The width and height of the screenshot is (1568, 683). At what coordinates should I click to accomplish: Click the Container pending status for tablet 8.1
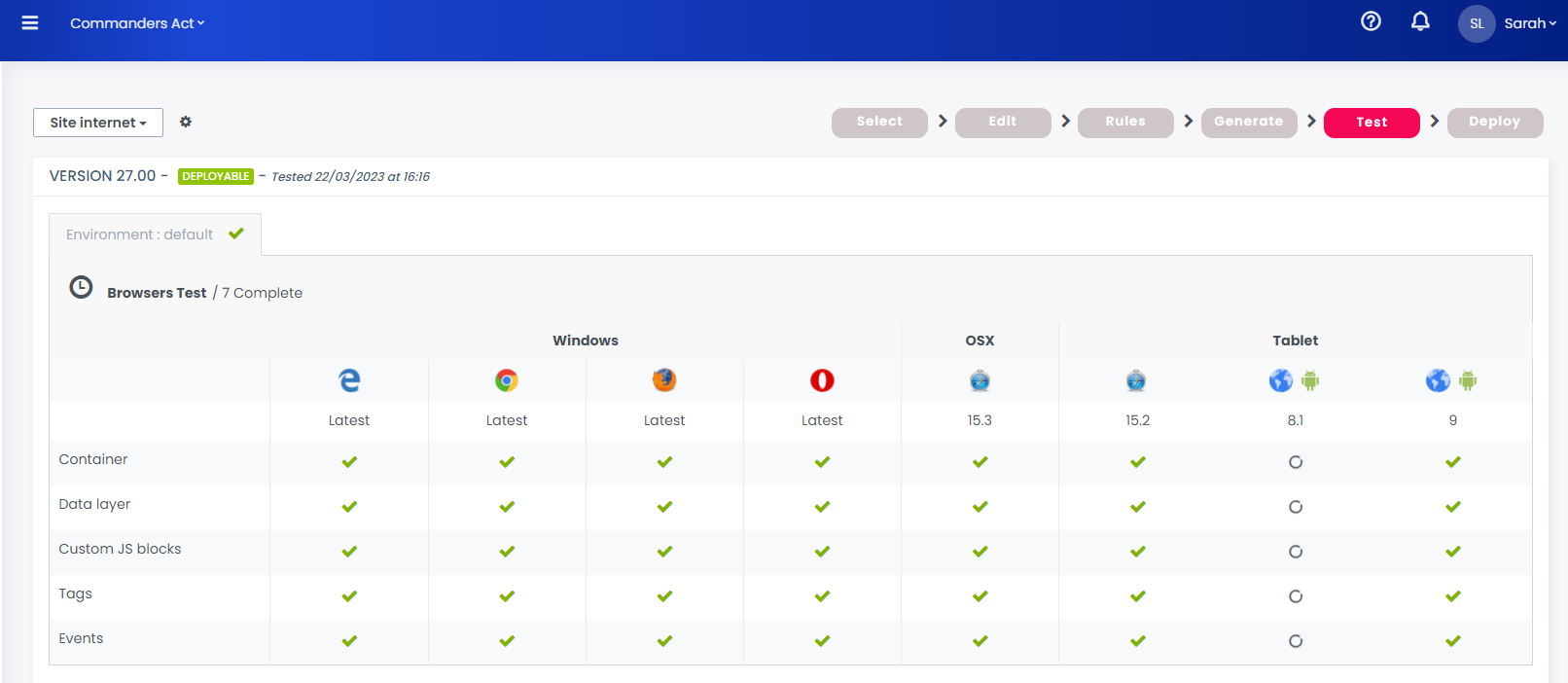pyautogui.click(x=1296, y=462)
